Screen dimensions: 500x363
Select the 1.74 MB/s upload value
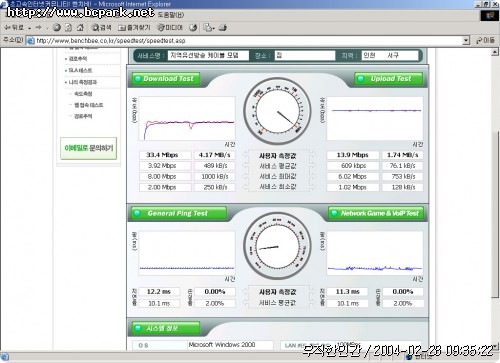[403, 155]
